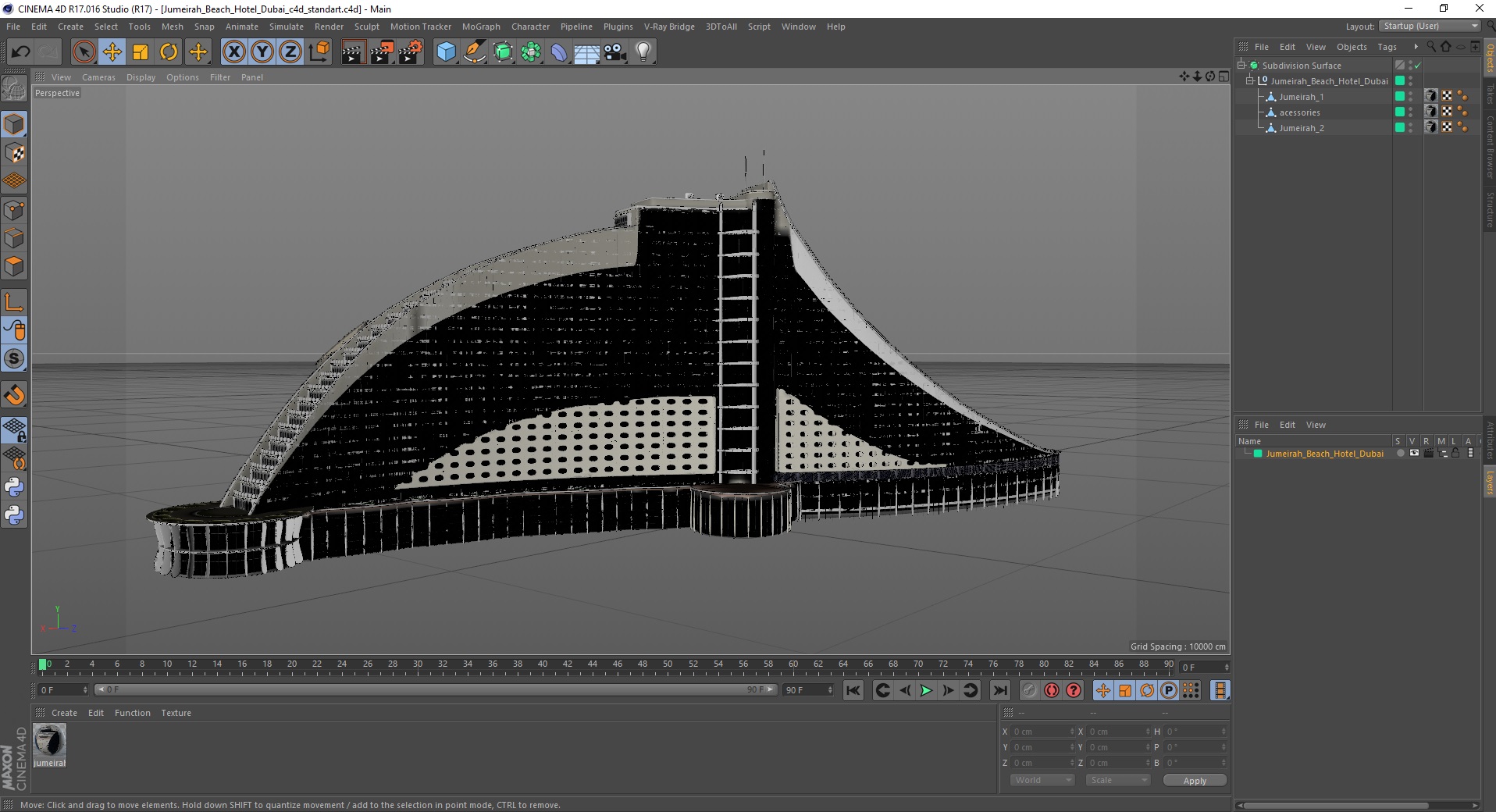Click Make Editable icon in left palette
Viewport: 1496px width, 812px height.
pyautogui.click(x=14, y=89)
